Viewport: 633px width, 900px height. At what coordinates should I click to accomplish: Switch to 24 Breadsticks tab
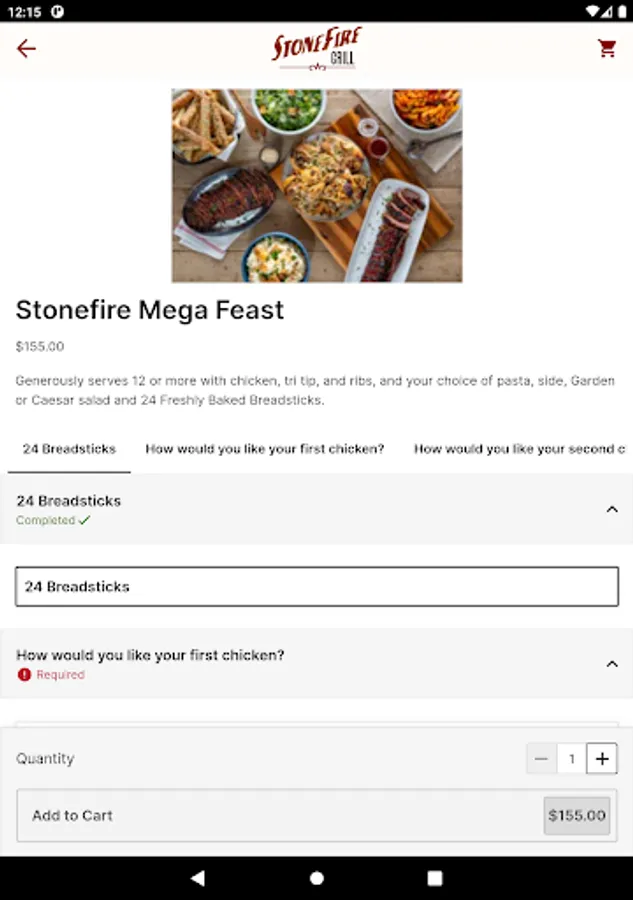point(69,449)
